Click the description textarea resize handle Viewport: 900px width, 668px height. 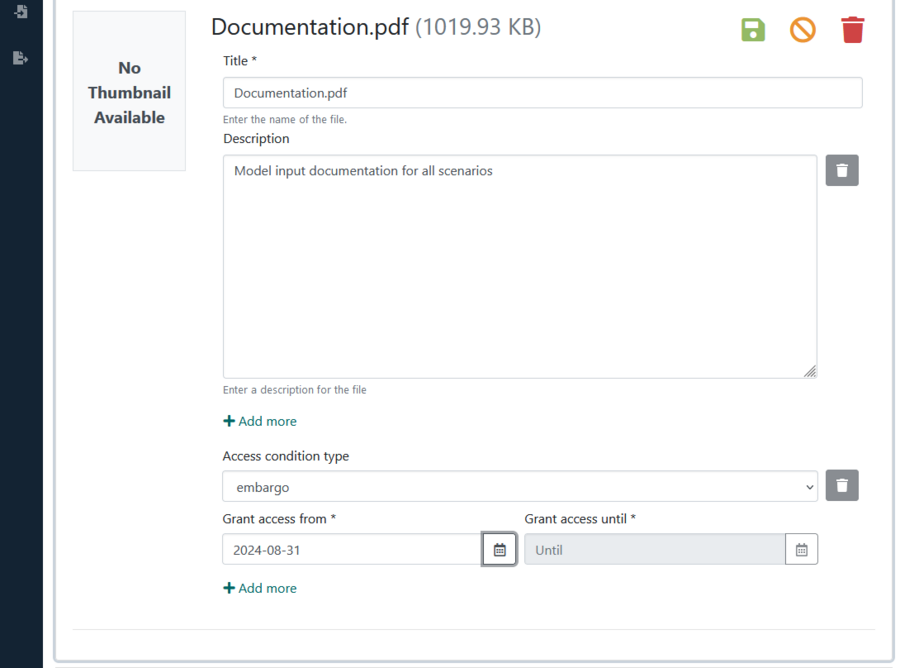[x=810, y=371]
